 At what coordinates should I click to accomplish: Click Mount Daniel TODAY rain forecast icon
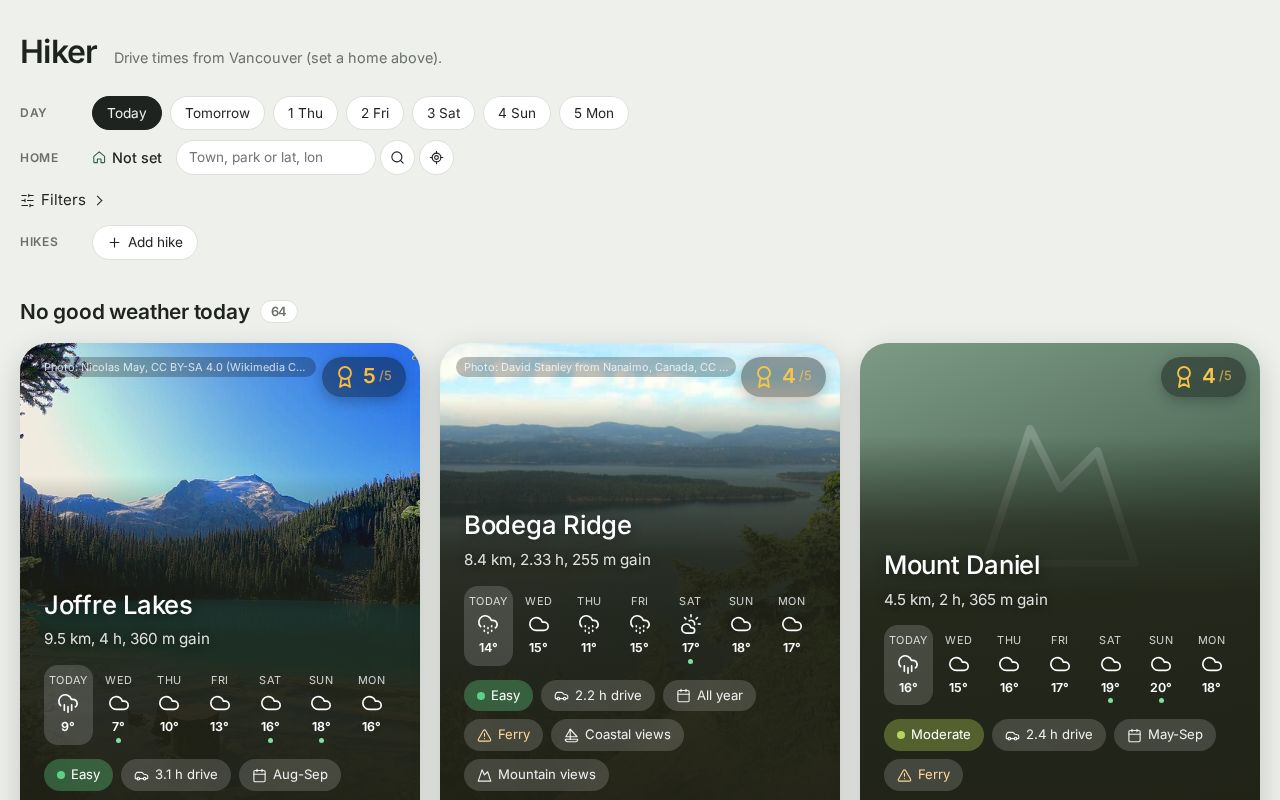click(x=908, y=664)
